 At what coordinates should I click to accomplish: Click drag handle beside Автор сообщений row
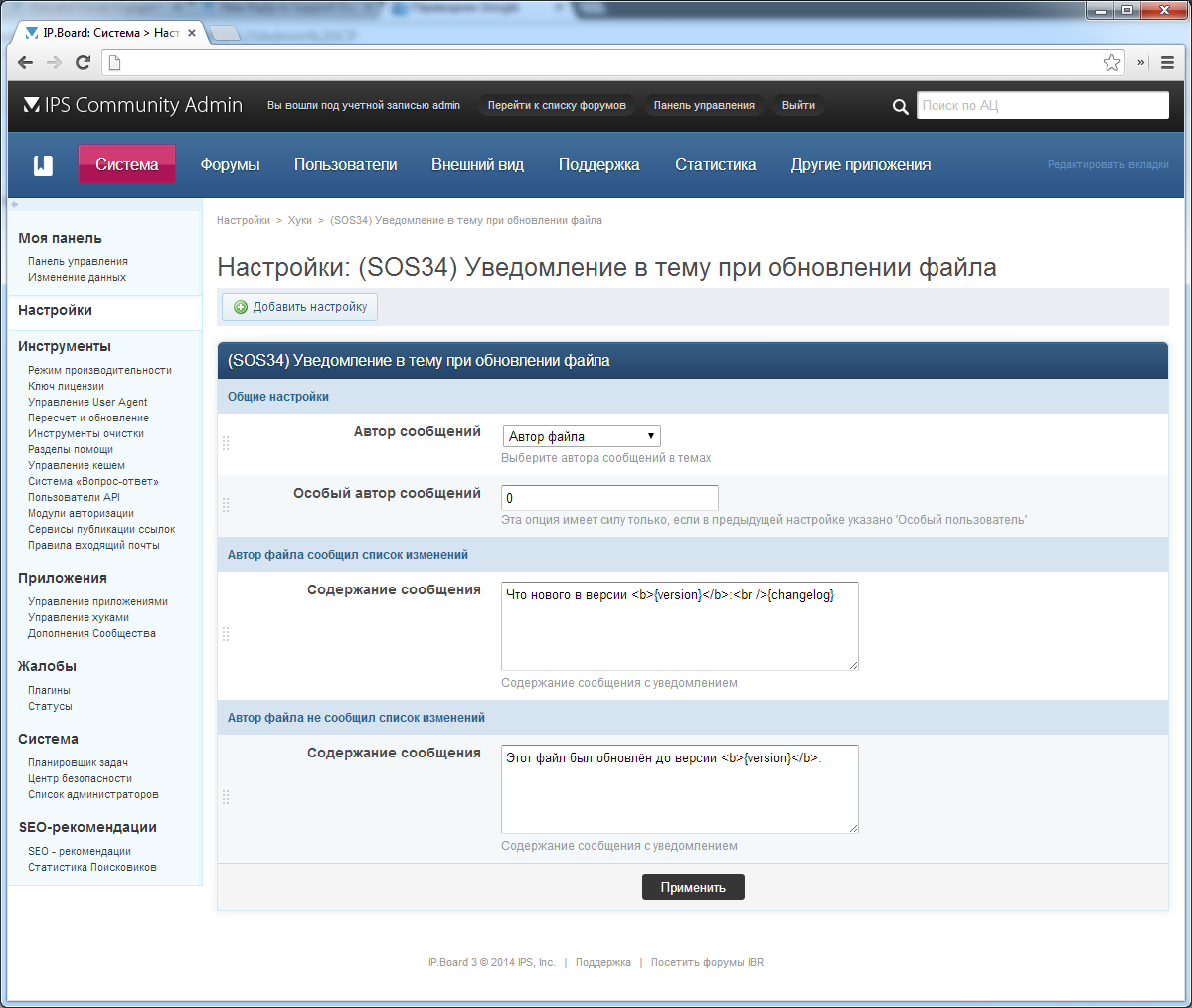tap(226, 443)
